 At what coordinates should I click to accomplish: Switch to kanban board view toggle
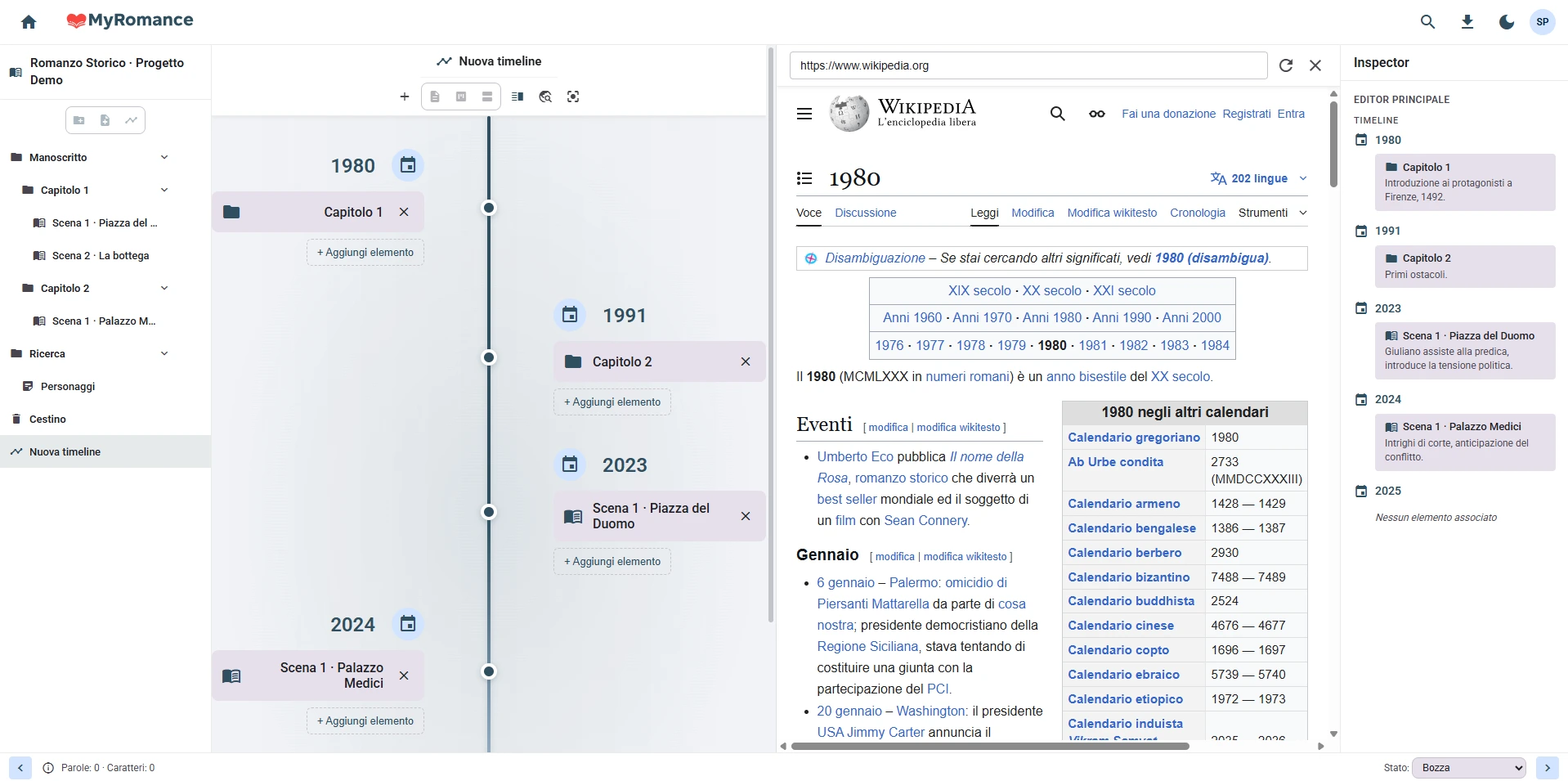pyautogui.click(x=461, y=97)
